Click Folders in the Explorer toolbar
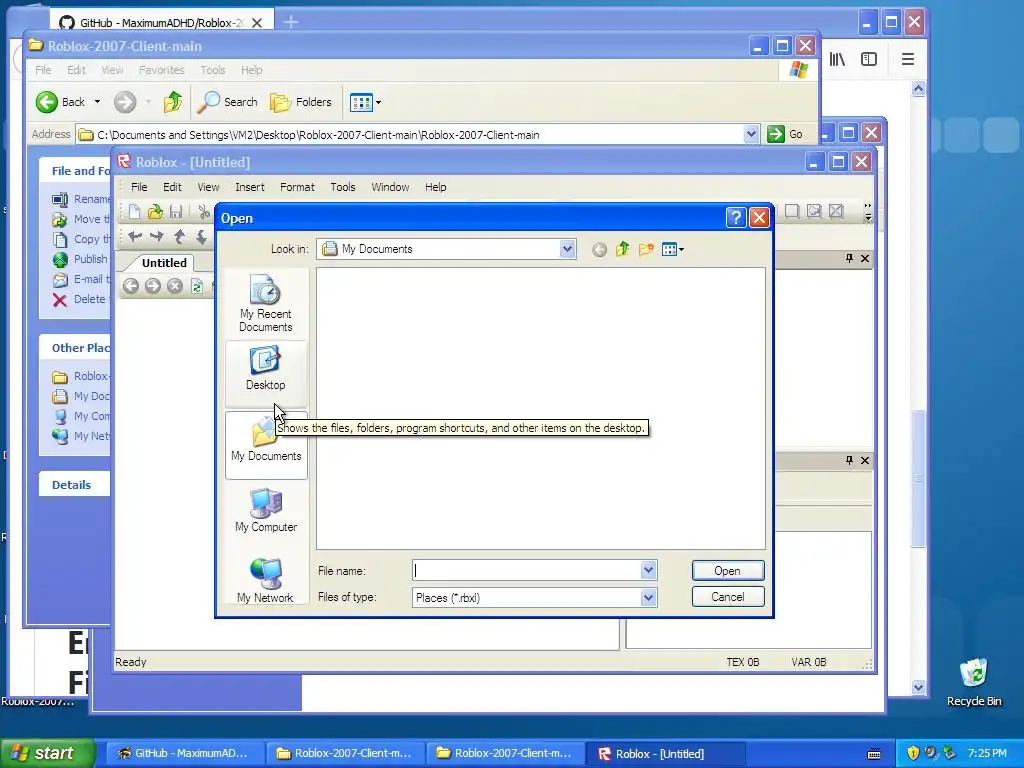 [300, 102]
